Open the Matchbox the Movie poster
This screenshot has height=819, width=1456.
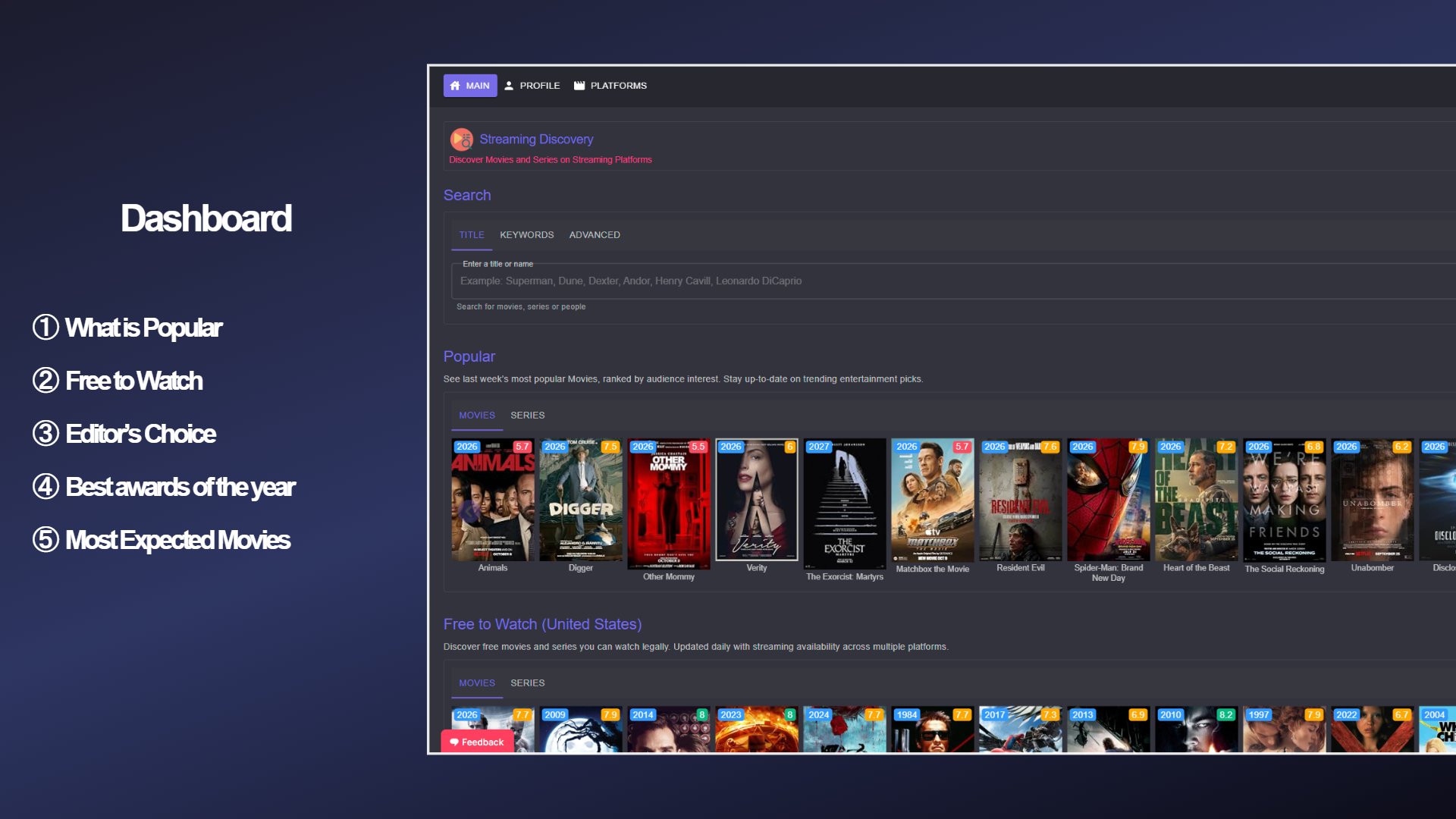click(x=933, y=500)
